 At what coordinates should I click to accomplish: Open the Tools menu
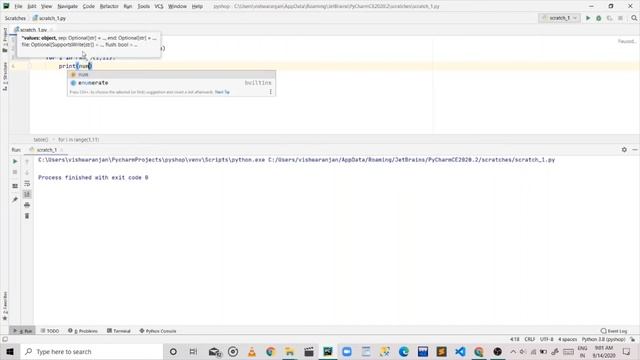[143, 6]
